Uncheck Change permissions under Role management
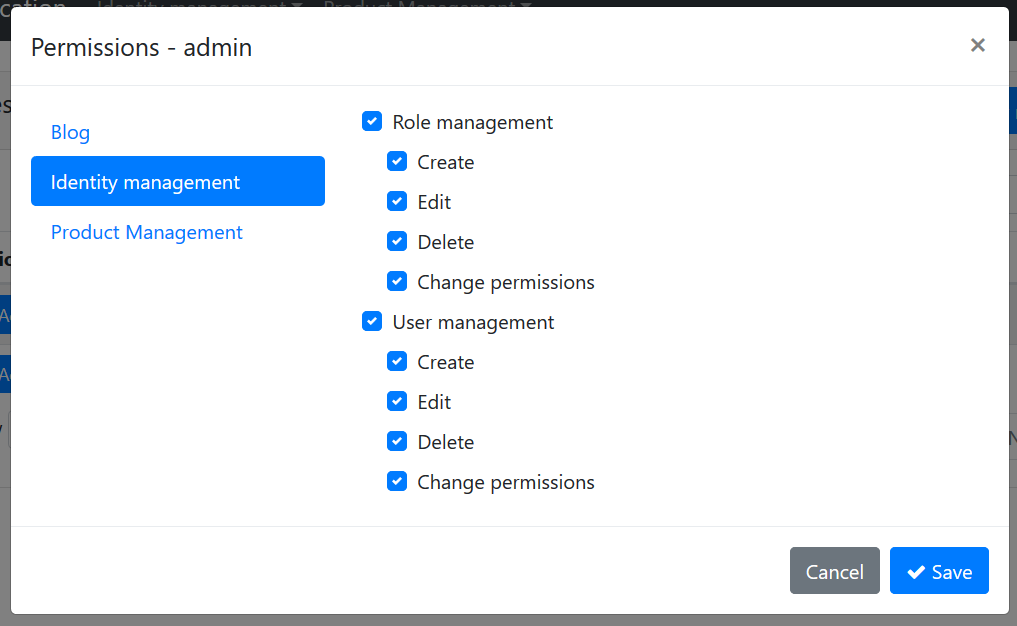The width and height of the screenshot is (1017, 626). coord(397,281)
